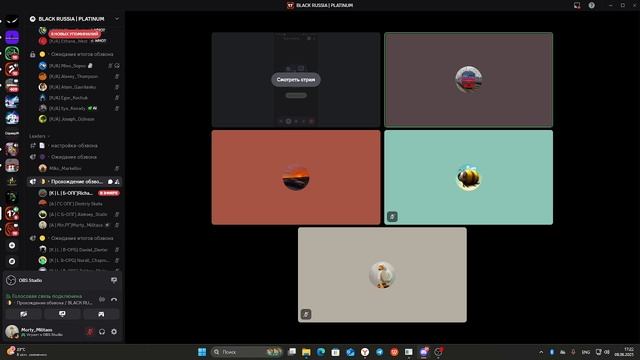Select the duck avatar participant tile
The width and height of the screenshot is (640, 360).
coord(382,275)
